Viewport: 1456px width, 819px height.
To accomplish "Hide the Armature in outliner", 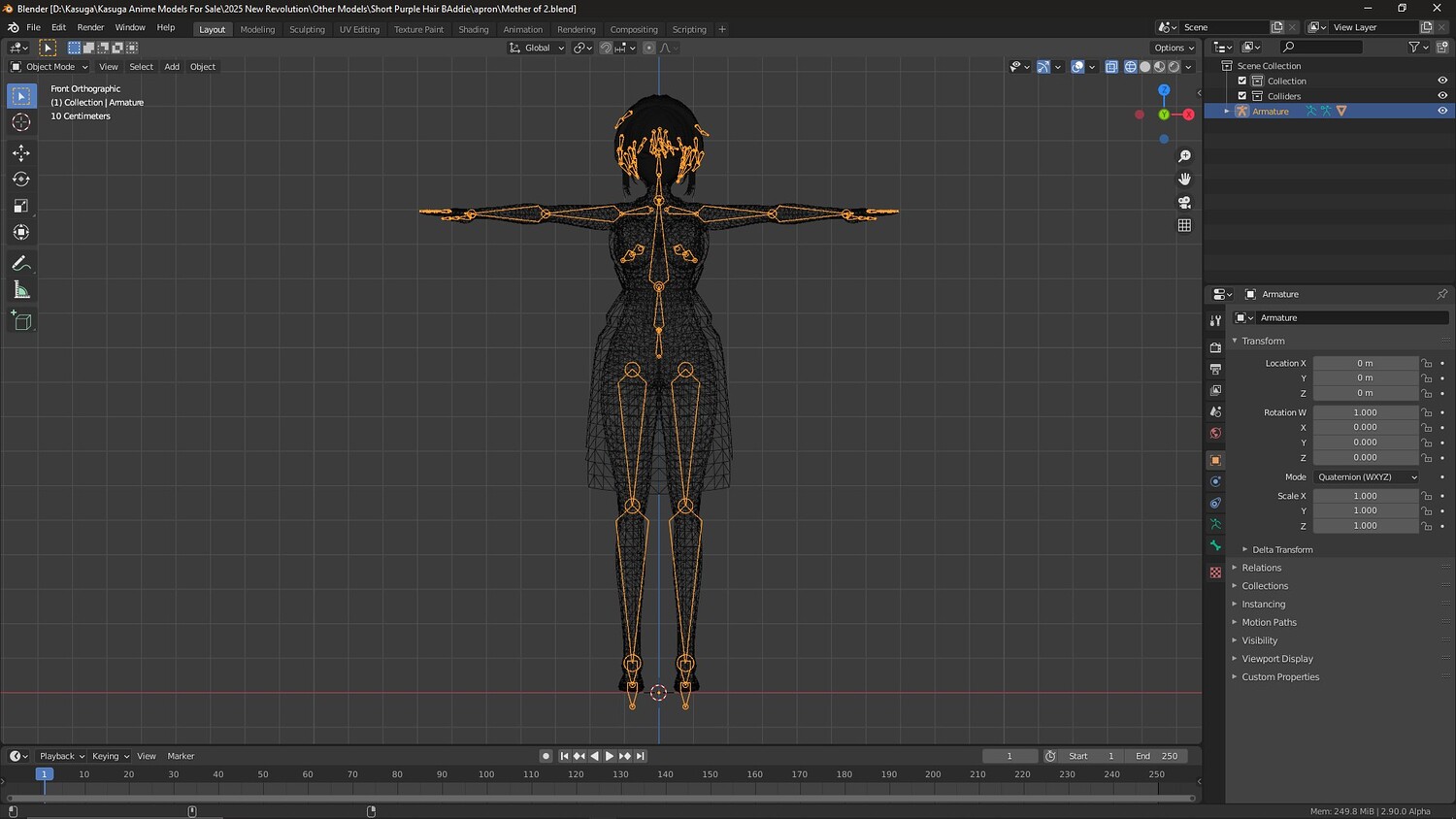I will point(1442,112).
